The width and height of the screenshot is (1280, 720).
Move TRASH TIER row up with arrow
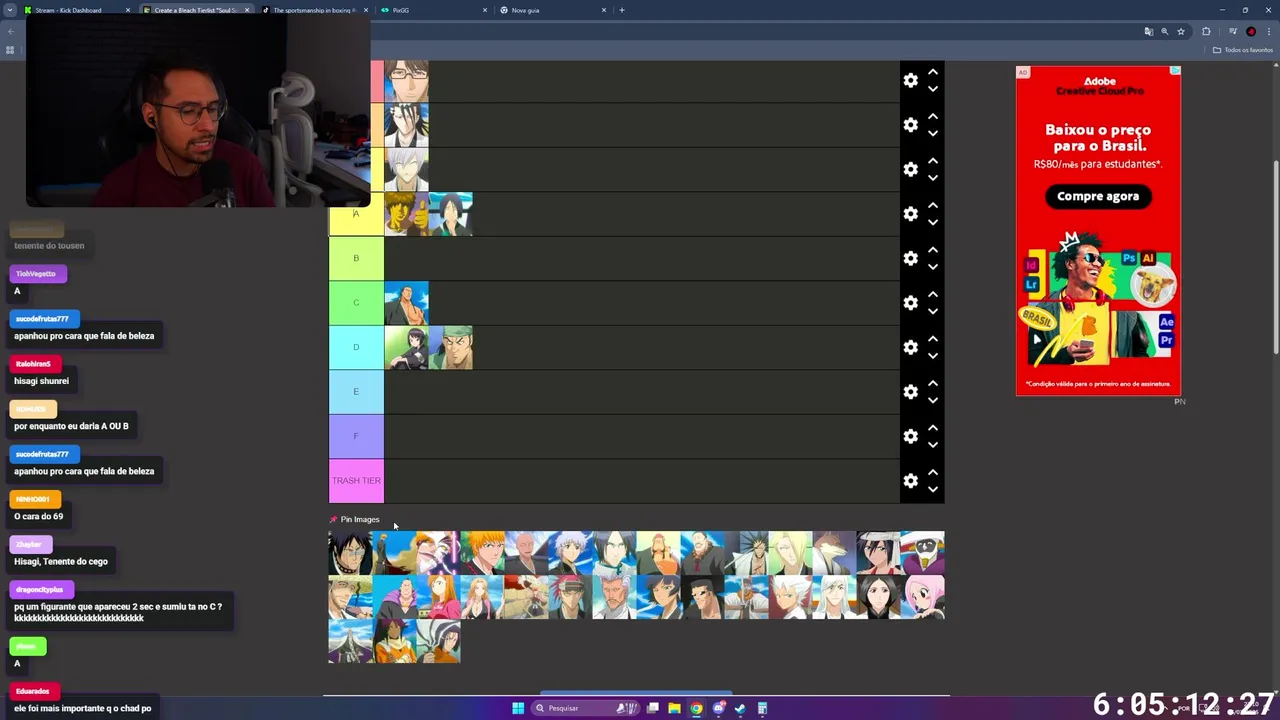932,472
